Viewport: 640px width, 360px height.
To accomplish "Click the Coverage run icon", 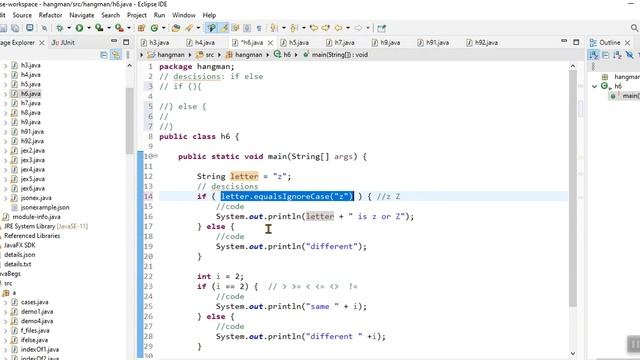I will pos(99,28).
